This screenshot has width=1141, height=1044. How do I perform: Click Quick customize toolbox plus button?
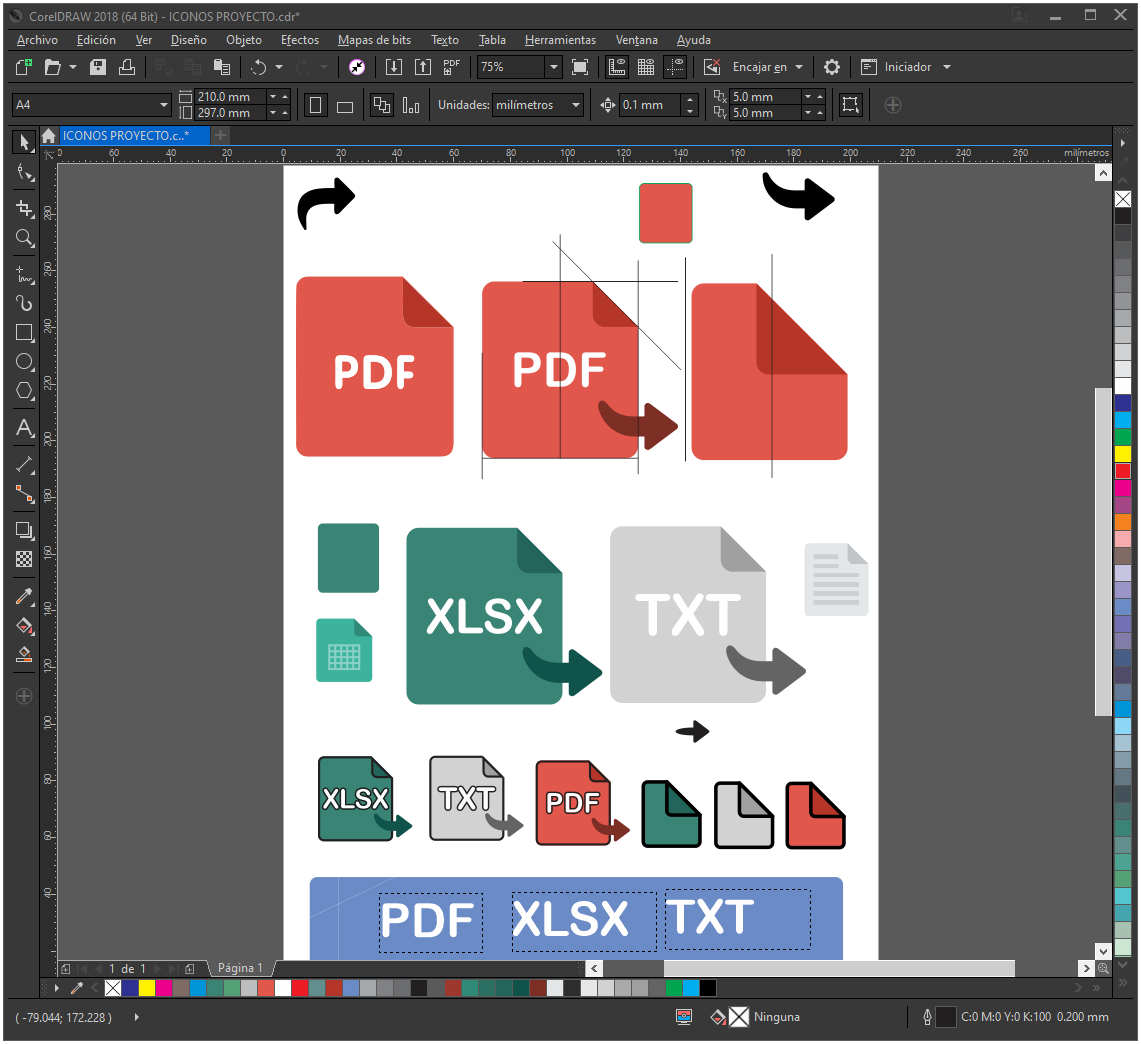tap(24, 696)
